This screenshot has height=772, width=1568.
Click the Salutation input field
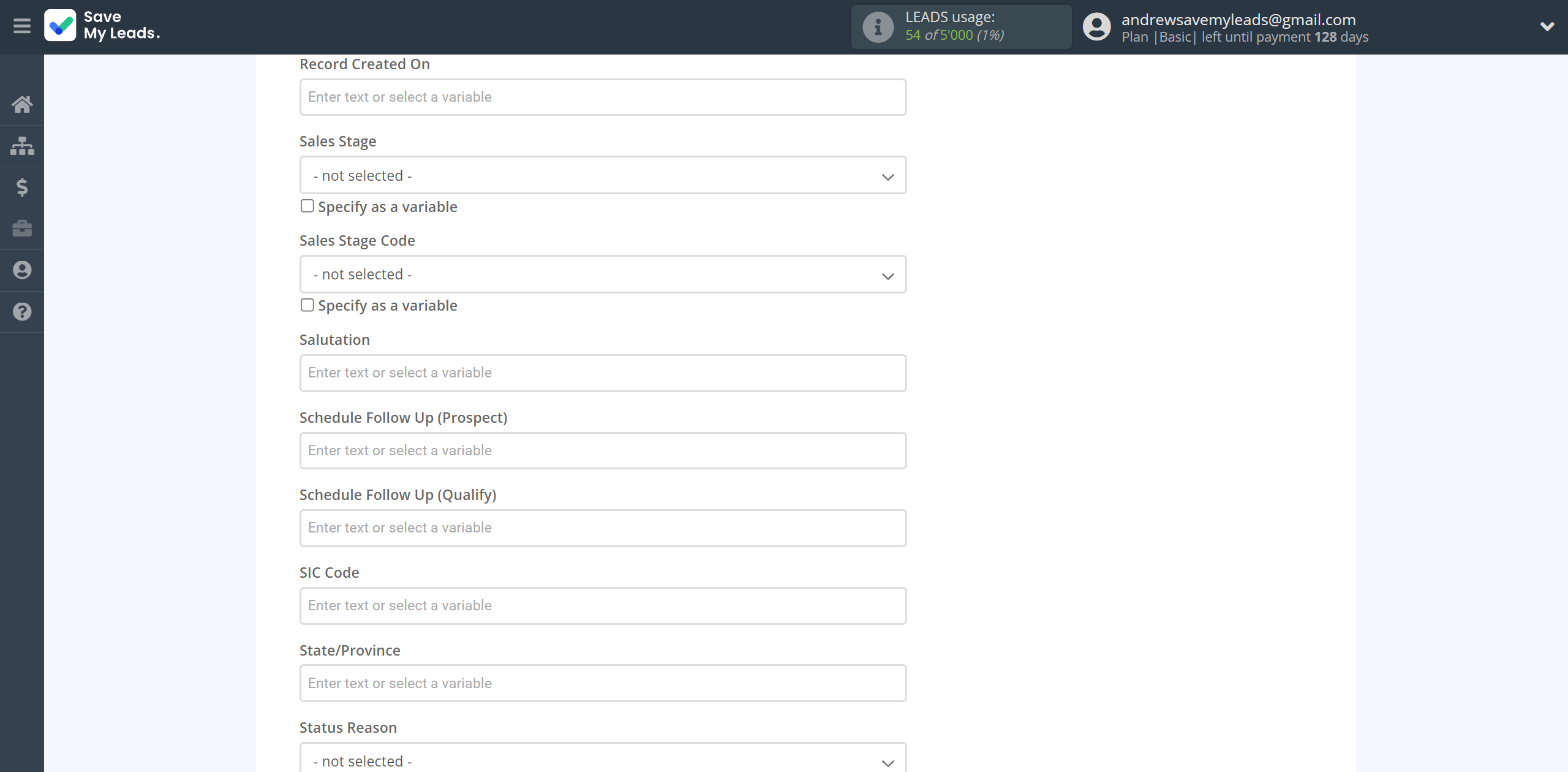602,372
